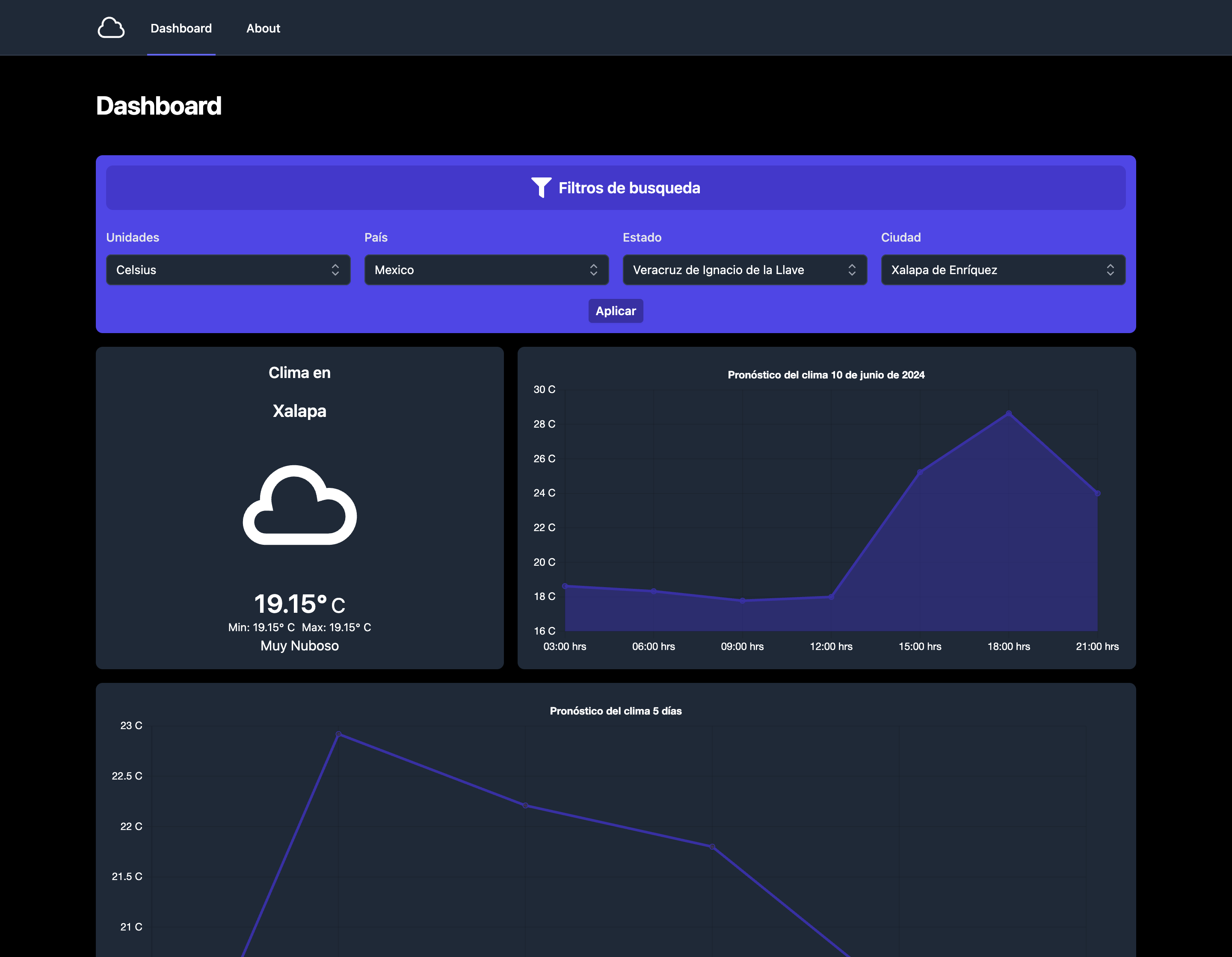Screen dimensions: 1232x957
Task: Open the Estado dropdown showing Veracruz
Action: tap(745, 269)
